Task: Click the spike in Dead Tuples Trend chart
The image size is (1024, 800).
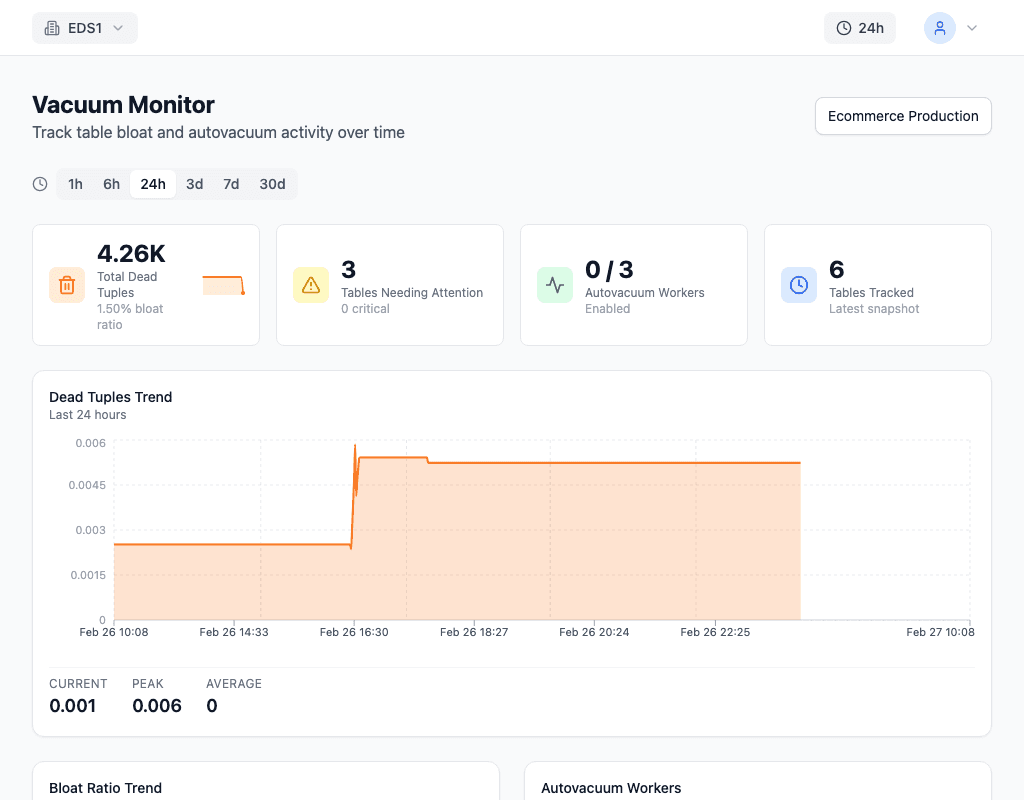Action: point(355,447)
